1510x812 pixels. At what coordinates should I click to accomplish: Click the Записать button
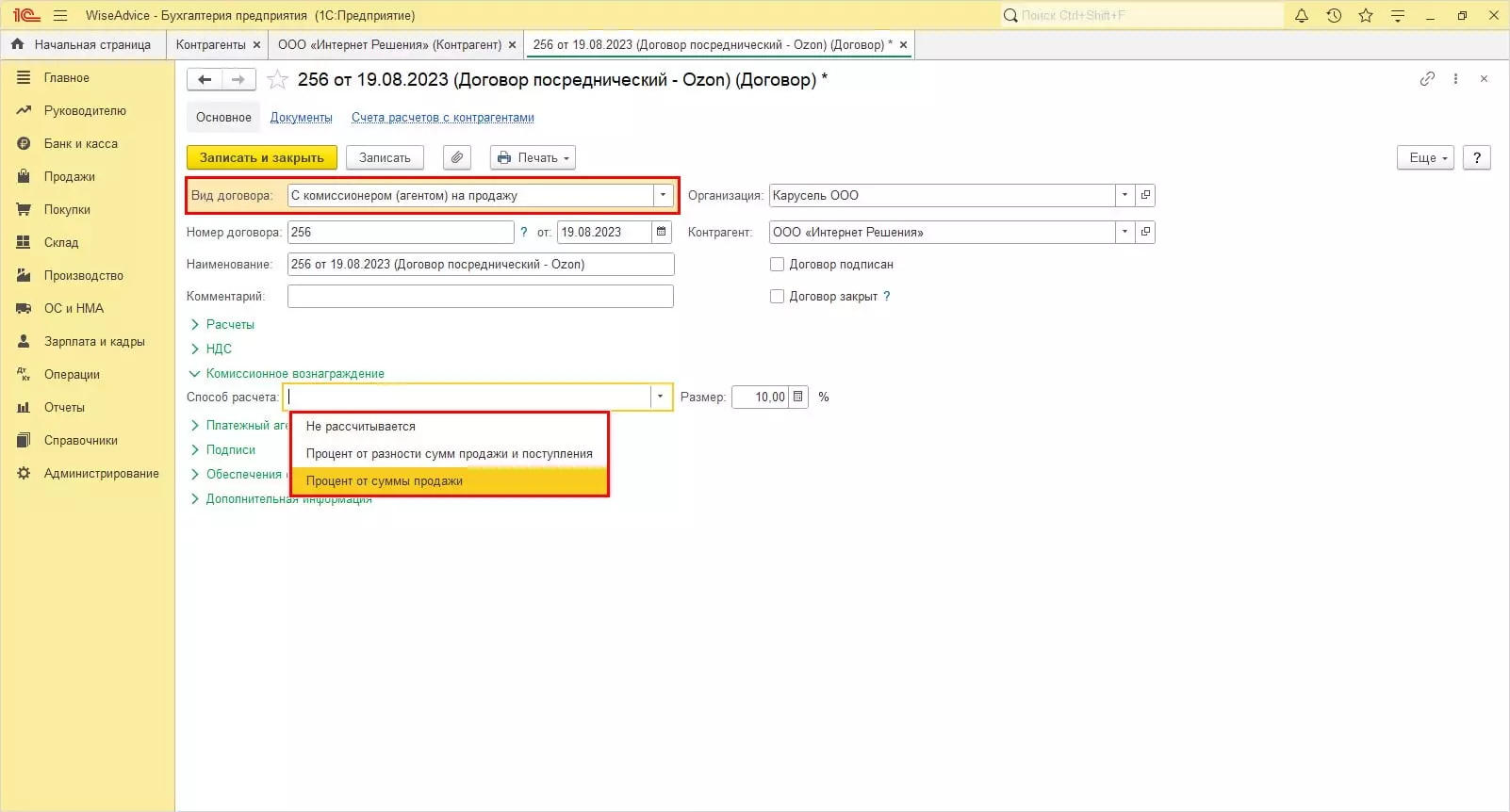point(385,158)
